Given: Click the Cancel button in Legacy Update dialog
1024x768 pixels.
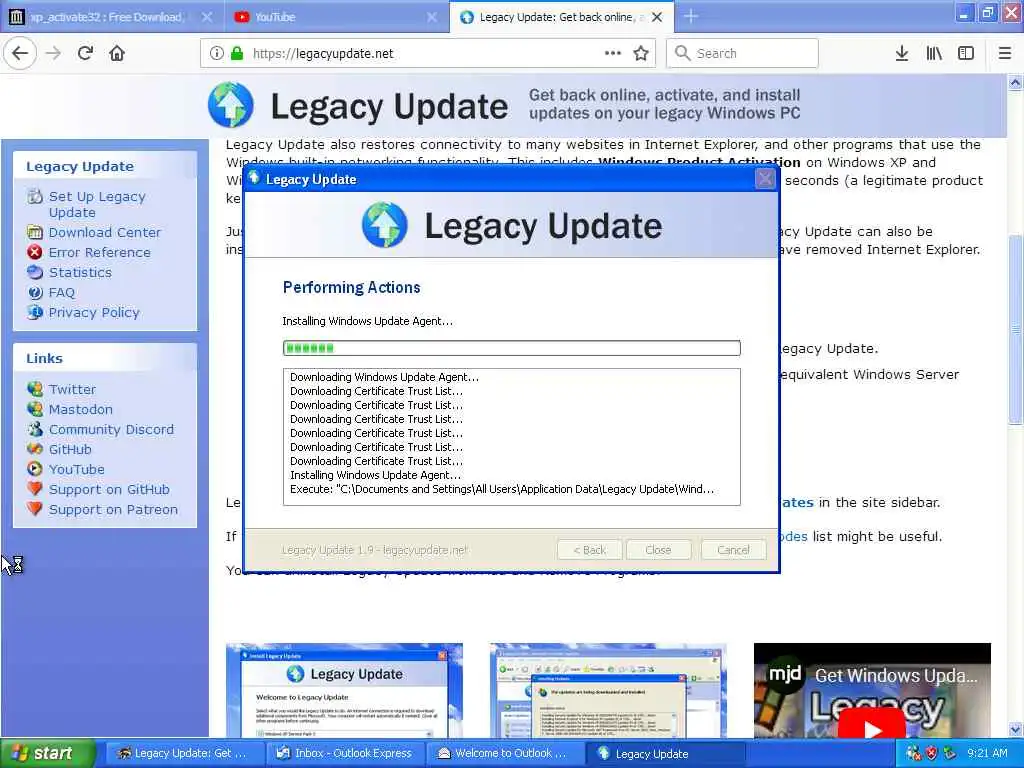Looking at the screenshot, I should click(733, 550).
